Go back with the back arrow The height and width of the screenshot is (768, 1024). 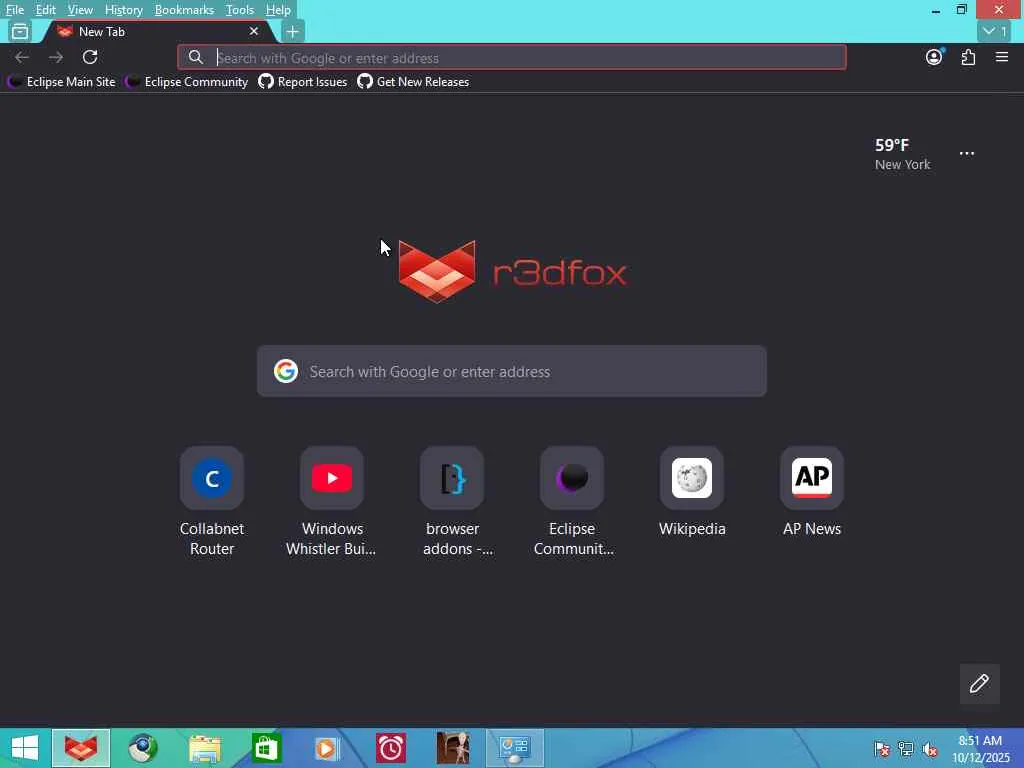(22, 57)
